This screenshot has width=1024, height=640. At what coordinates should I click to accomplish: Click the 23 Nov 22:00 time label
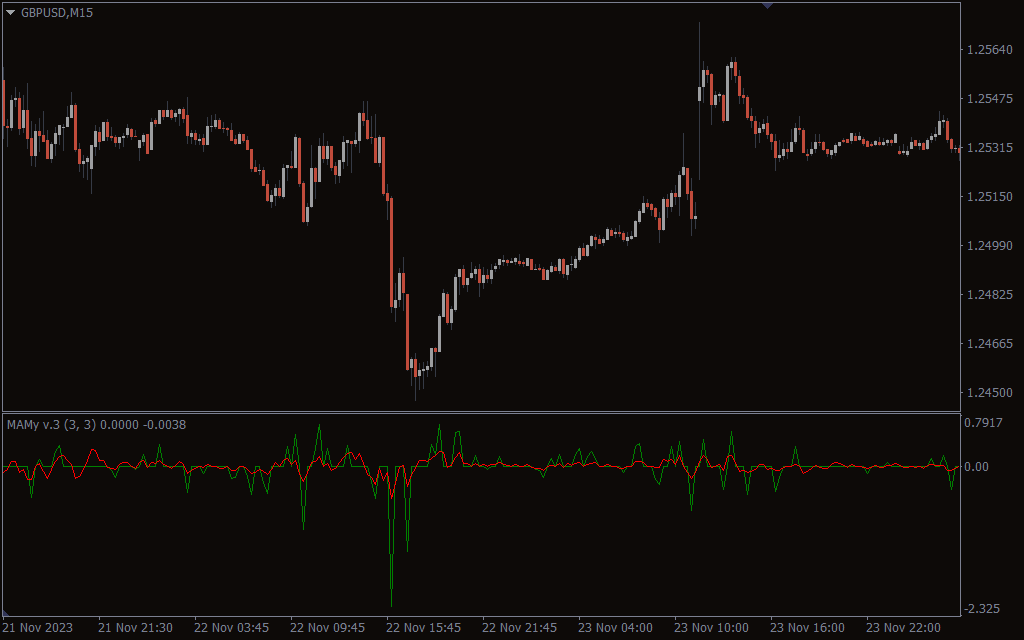[x=903, y=628]
